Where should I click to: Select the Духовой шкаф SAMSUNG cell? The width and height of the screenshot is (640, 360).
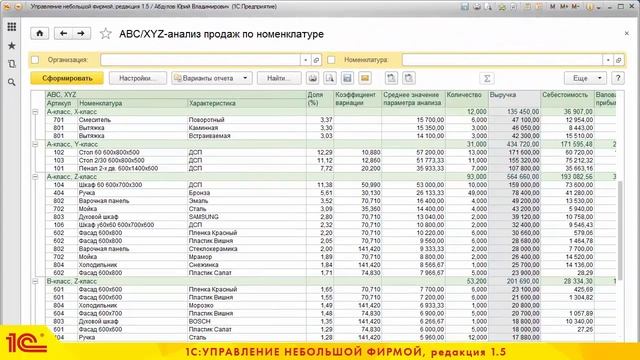[132, 217]
